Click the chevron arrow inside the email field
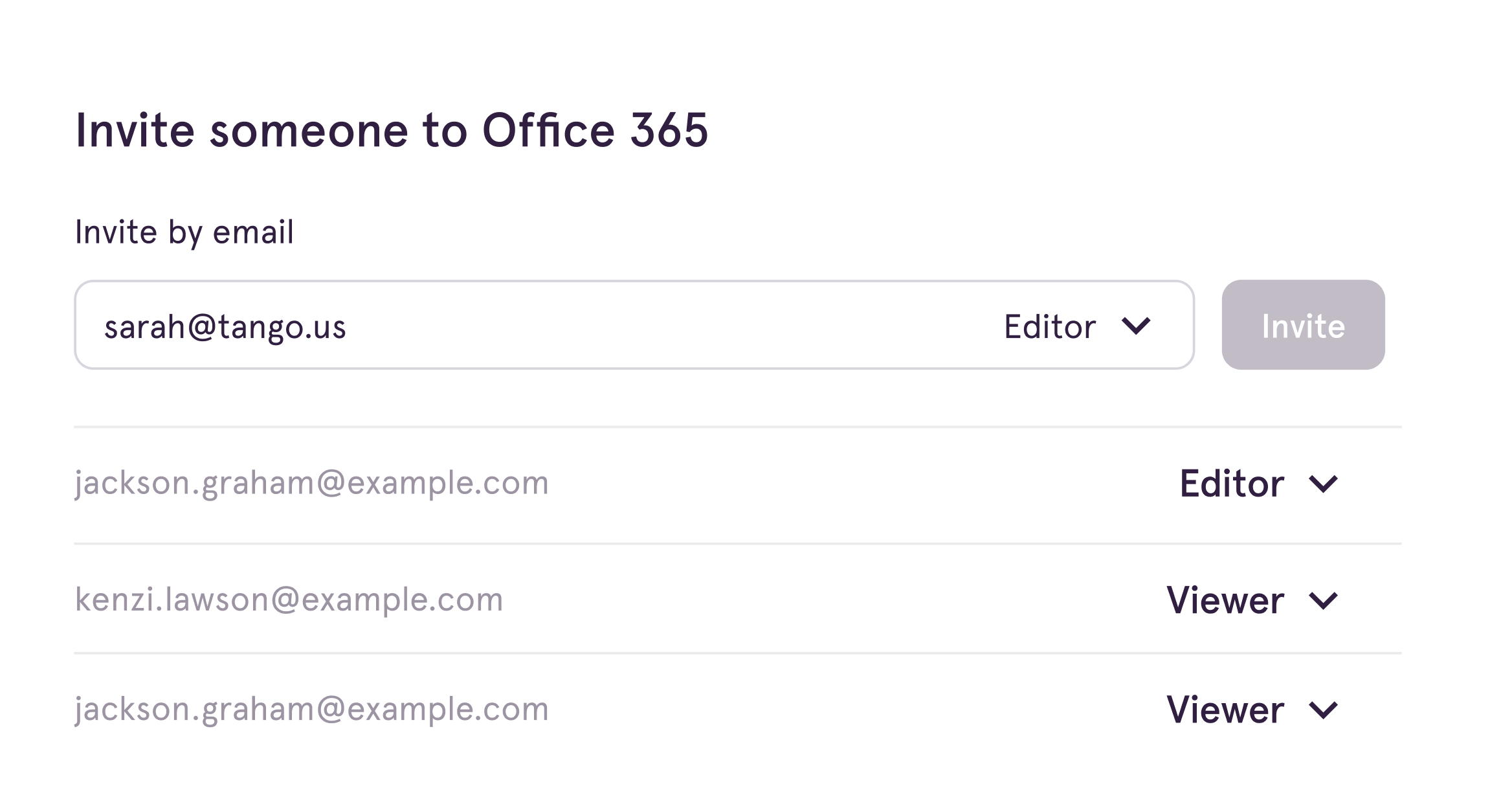The image size is (1512, 808). point(1136,325)
